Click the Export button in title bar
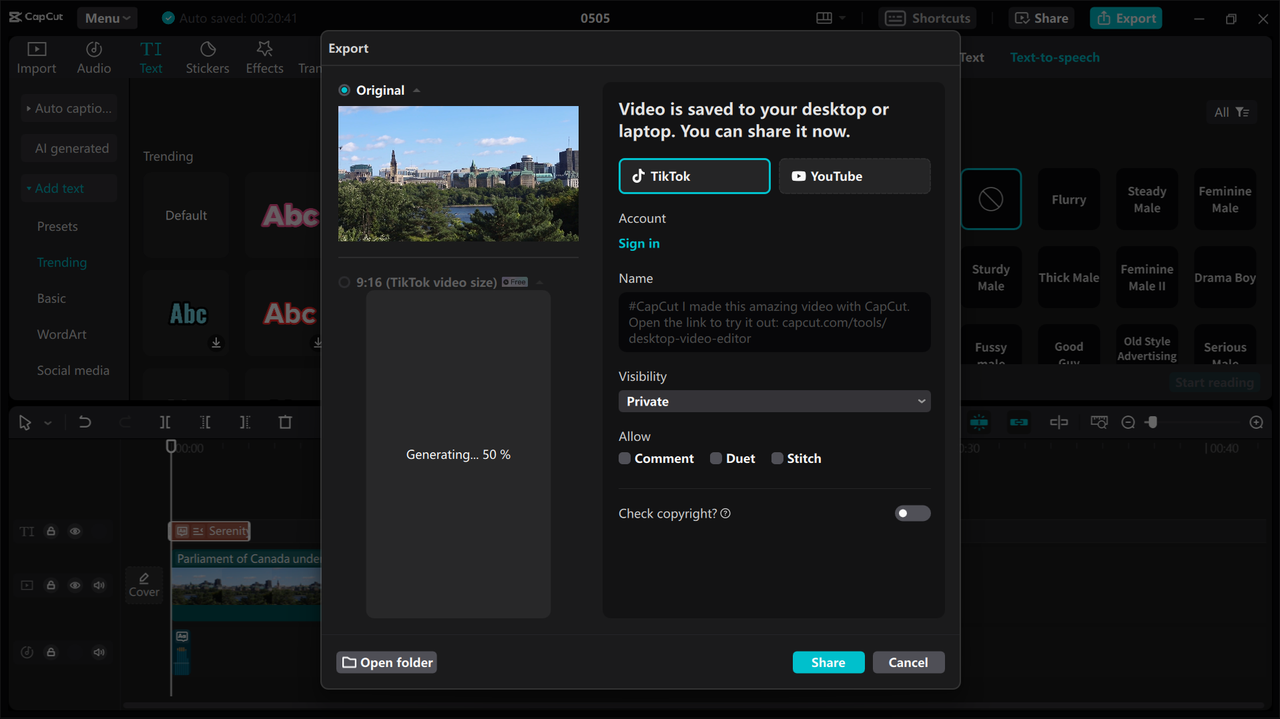 tap(1126, 18)
